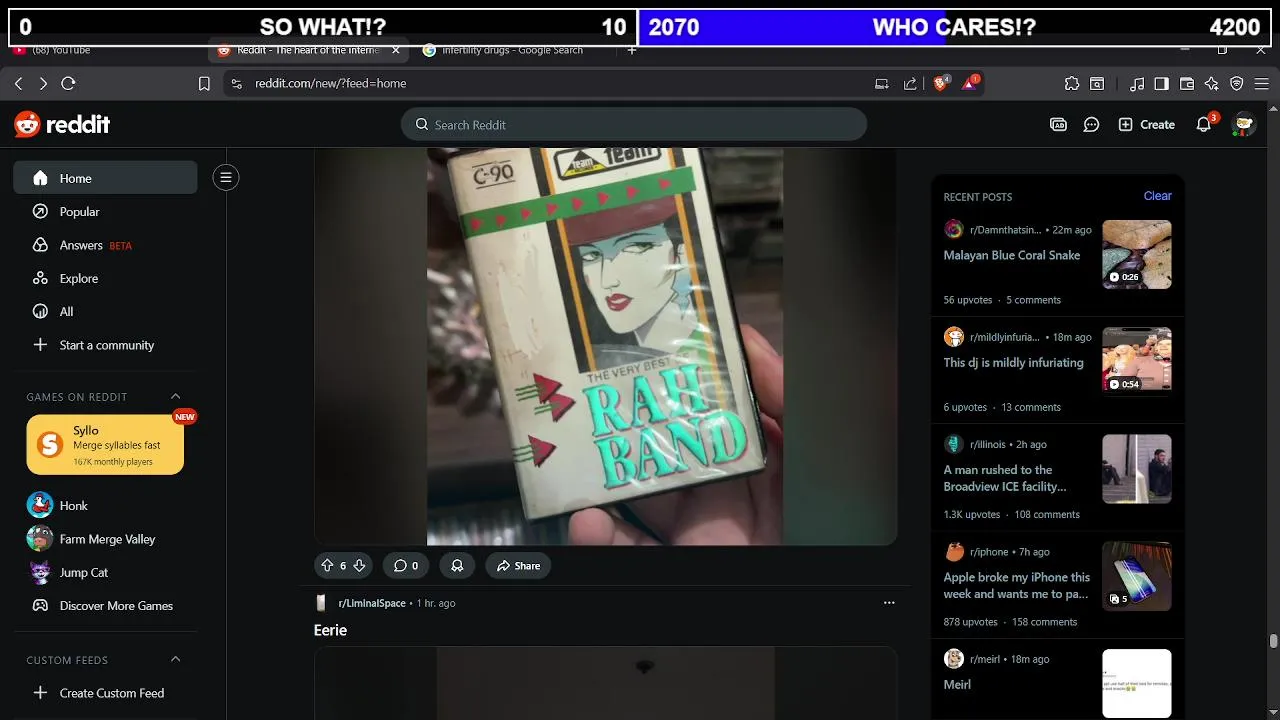Open Farm Merge Valley game

(105, 539)
